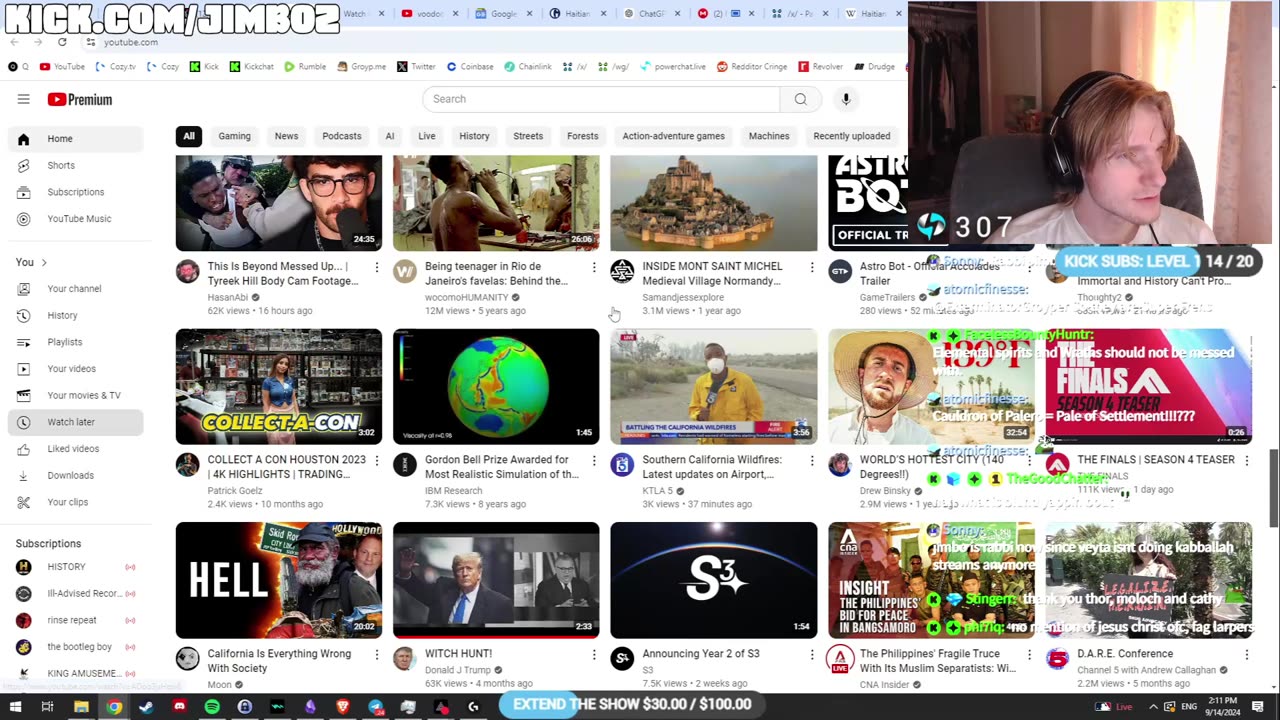Open options for California Is Everything Wrong video
The height and width of the screenshot is (720, 1280).
(377, 654)
